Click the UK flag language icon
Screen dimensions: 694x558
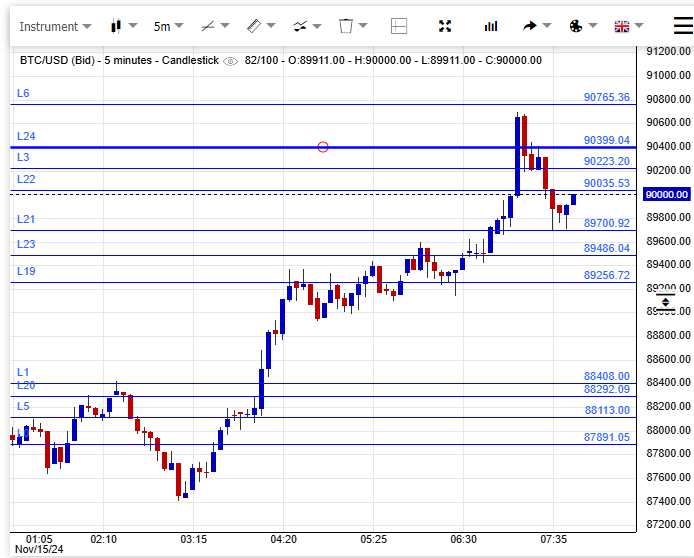click(x=622, y=27)
